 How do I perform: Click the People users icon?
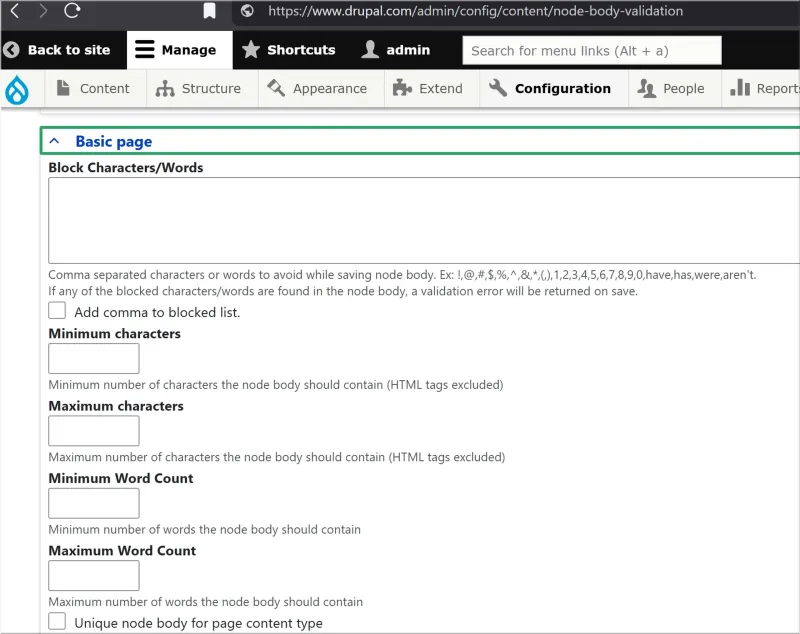(x=646, y=88)
